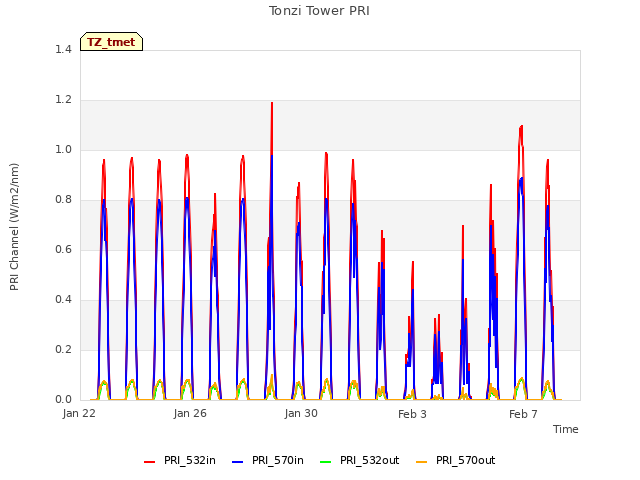The height and width of the screenshot is (480, 640).
Task: Click the Time x-axis label
Action: point(566,429)
